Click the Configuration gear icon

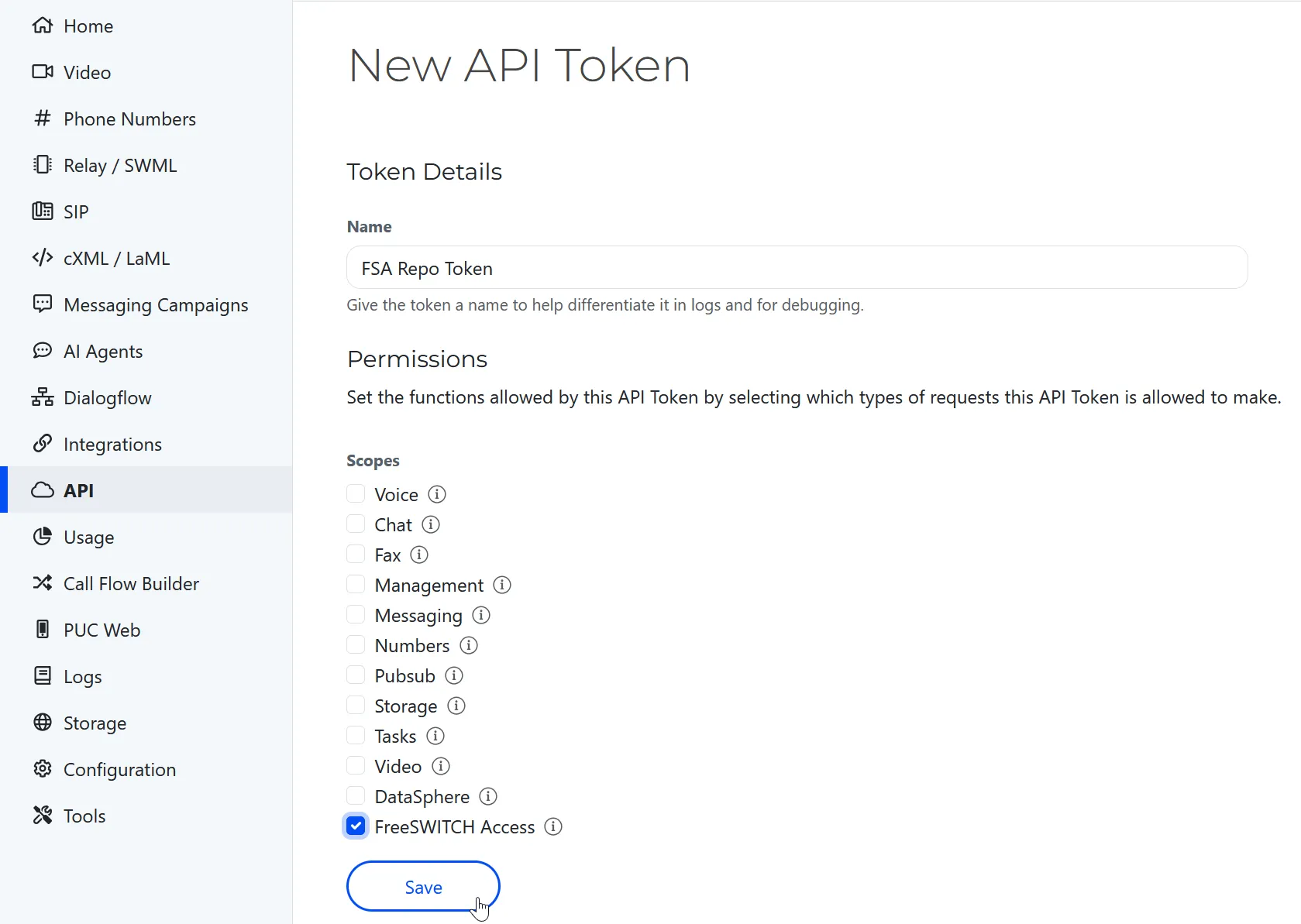pos(43,768)
